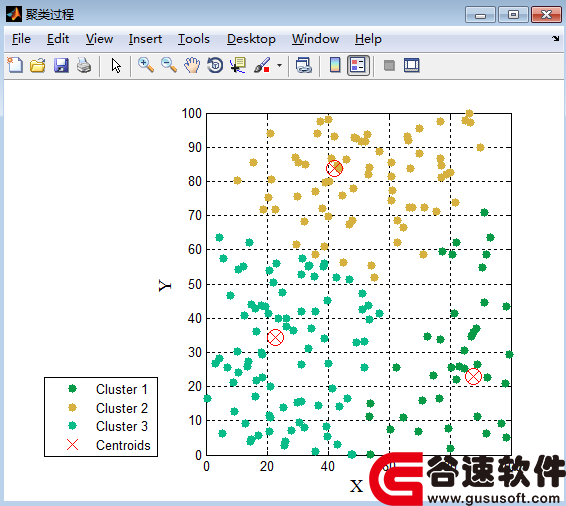Image resolution: width=566 pixels, height=506 pixels.
Task: Click the centroid marker of the dark green cluster
Action: (473, 376)
